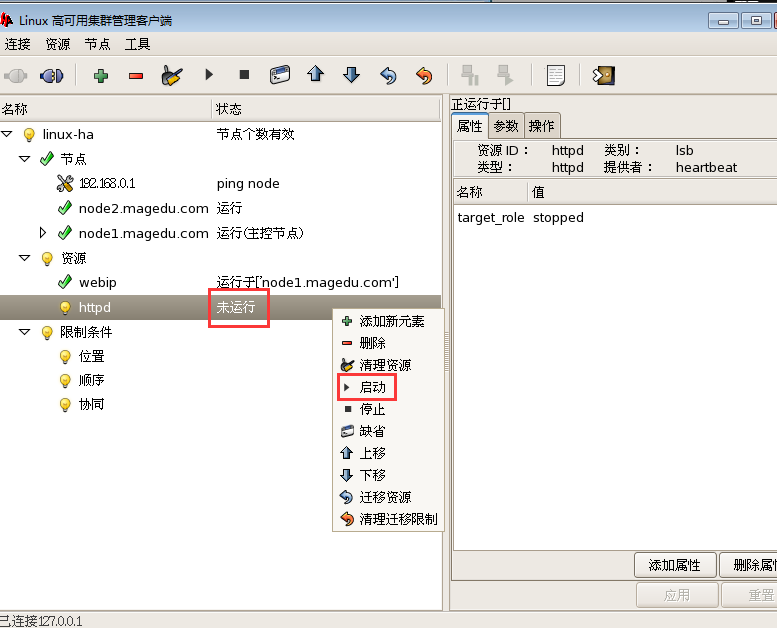Viewport: 777px width, 628px height.
Task: Expand the node1.magedu.com node
Action: tap(43, 233)
